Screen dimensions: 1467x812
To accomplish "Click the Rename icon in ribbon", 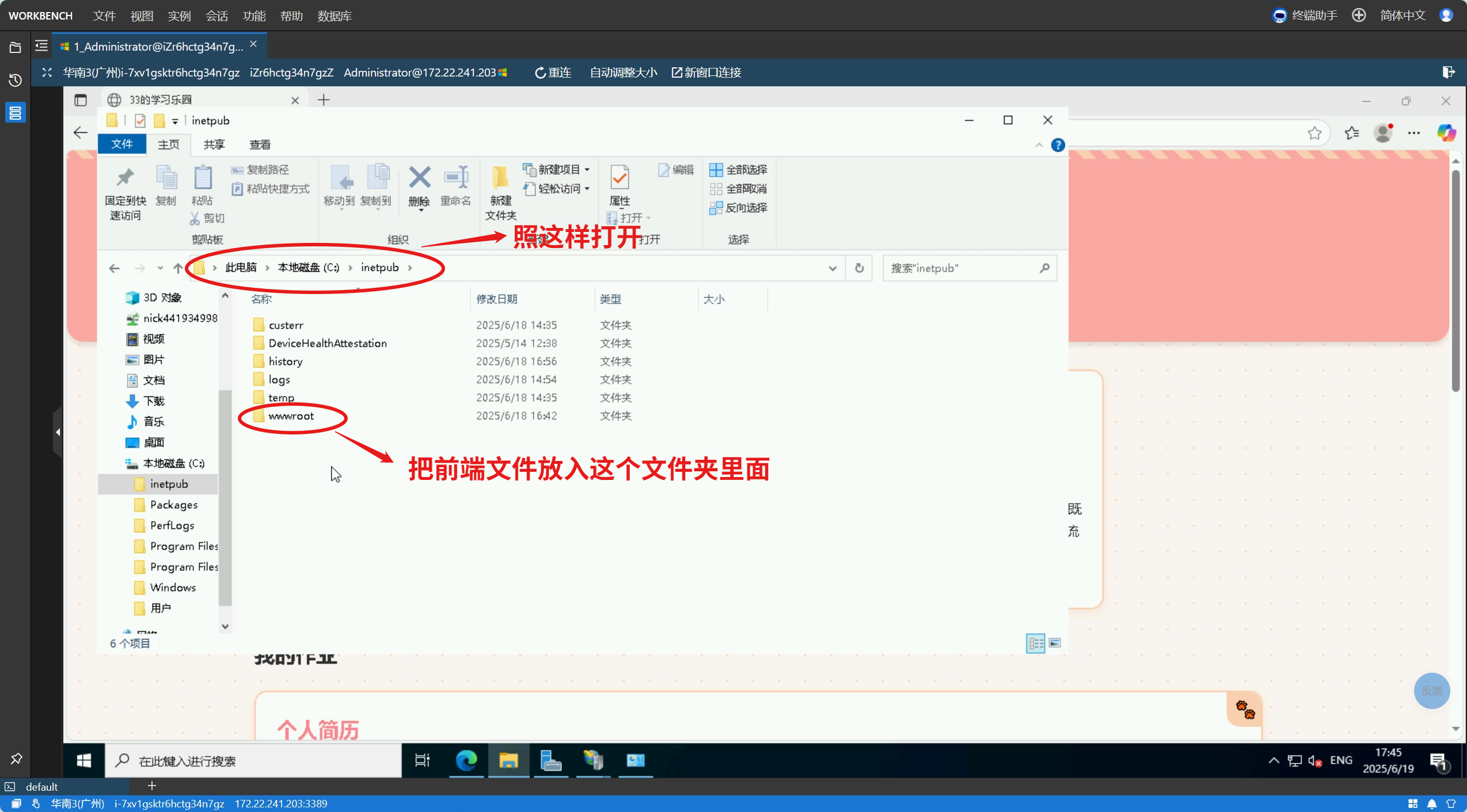I will [x=456, y=178].
